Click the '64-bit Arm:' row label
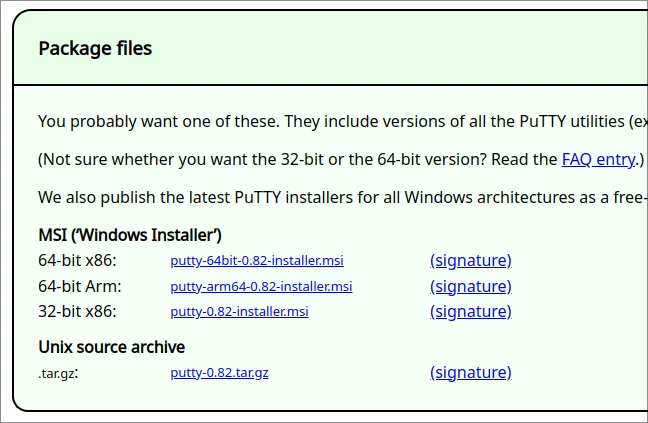The width and height of the screenshot is (648, 423). [x=79, y=286]
